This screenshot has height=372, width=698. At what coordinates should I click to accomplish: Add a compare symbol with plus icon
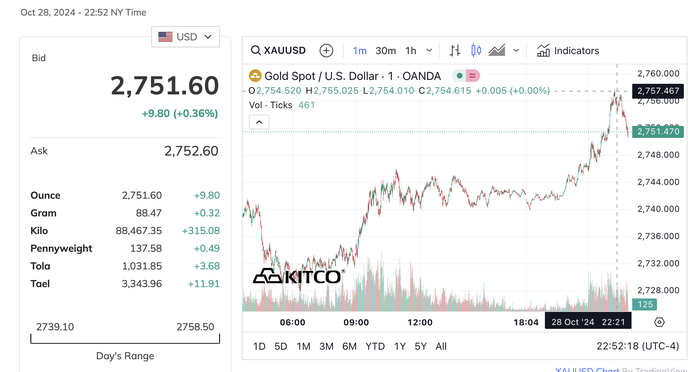326,51
